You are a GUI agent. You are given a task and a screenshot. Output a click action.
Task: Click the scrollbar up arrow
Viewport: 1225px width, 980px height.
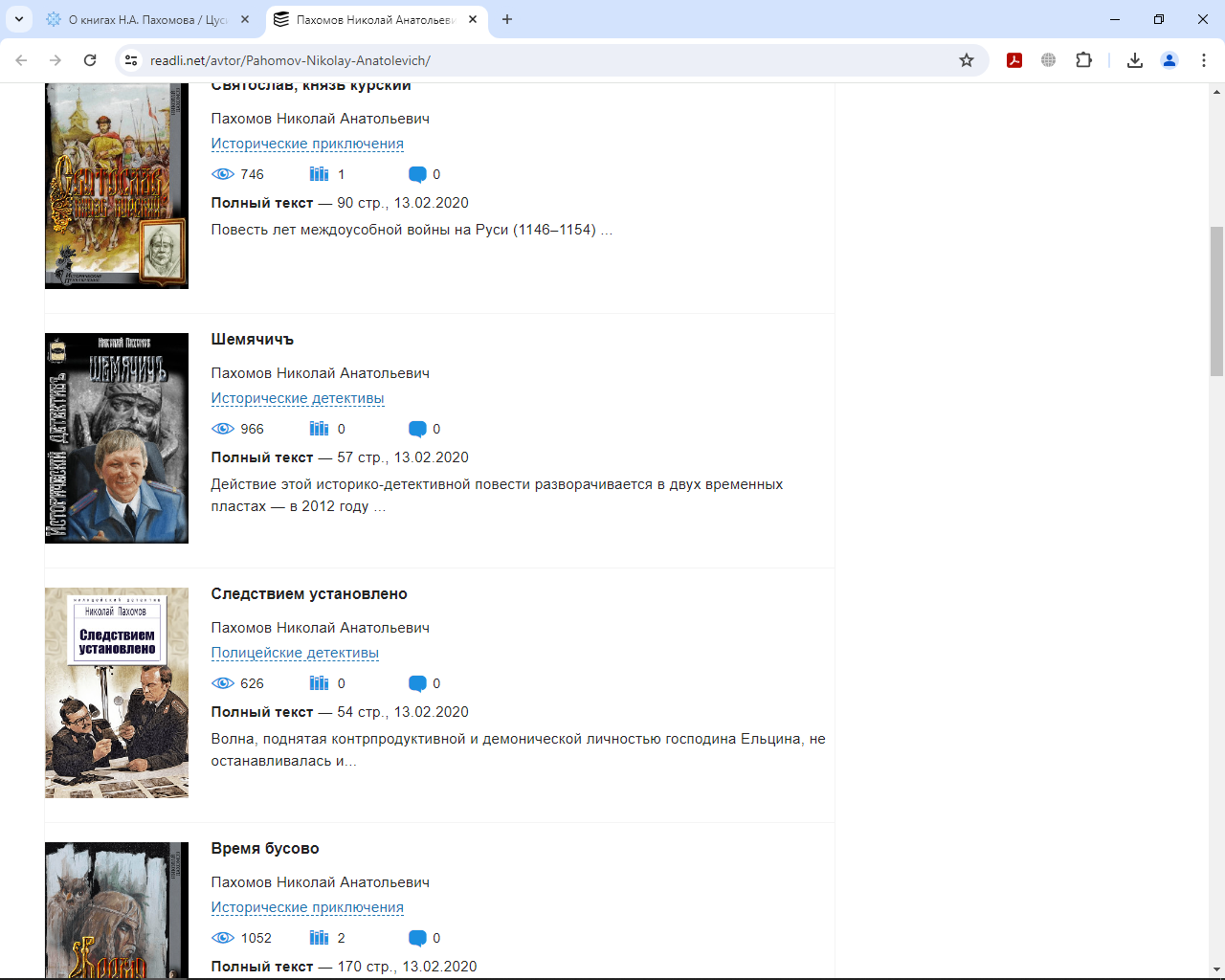coord(1216,92)
